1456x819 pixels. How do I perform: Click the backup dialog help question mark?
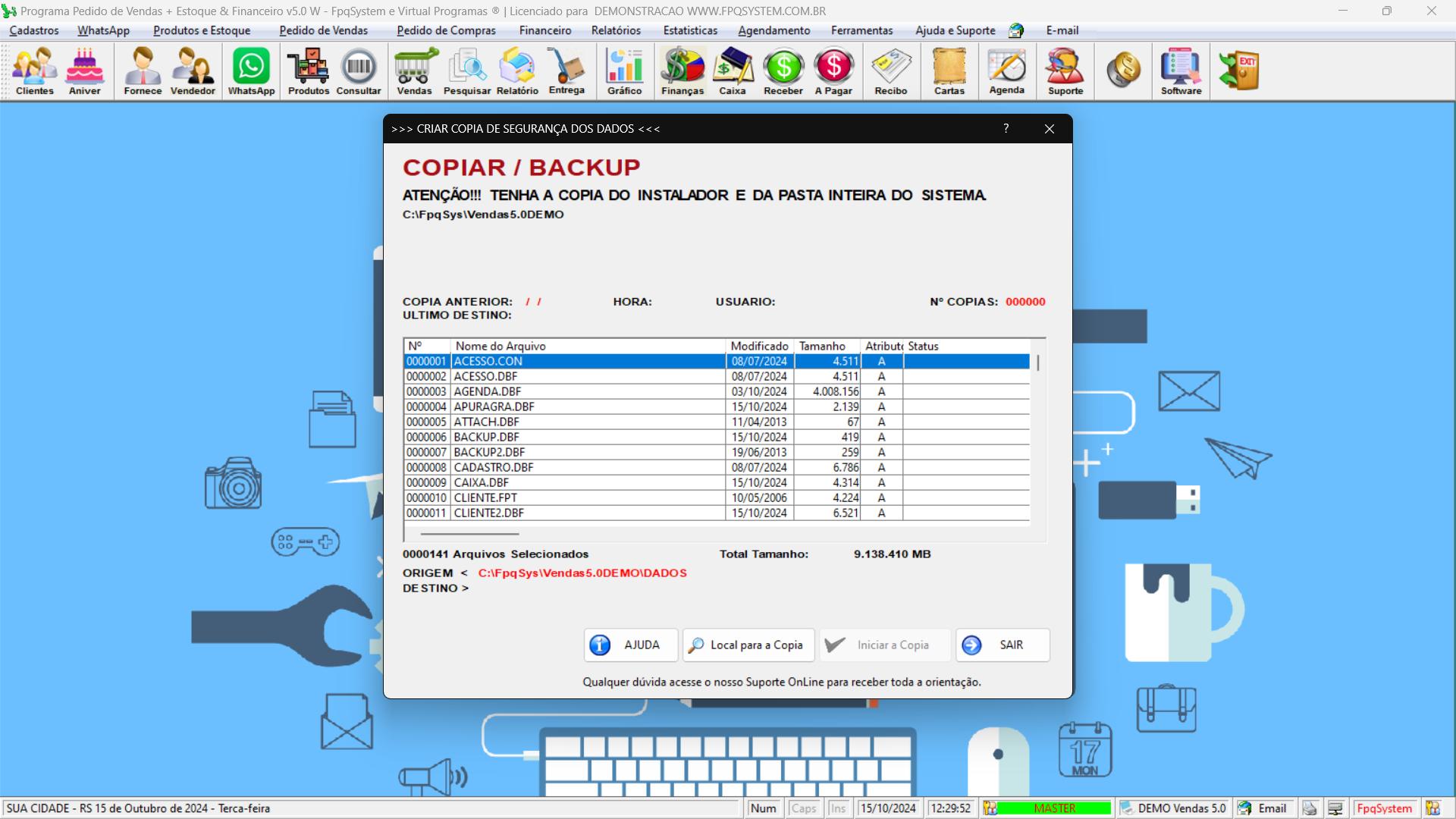point(1006,129)
